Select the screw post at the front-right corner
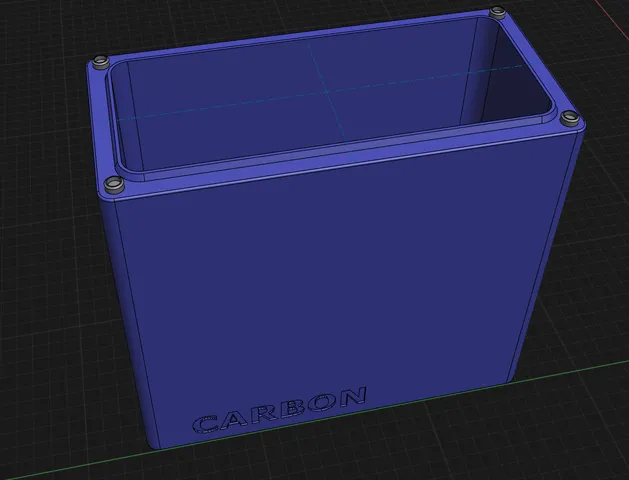The image size is (629, 480). (569, 117)
